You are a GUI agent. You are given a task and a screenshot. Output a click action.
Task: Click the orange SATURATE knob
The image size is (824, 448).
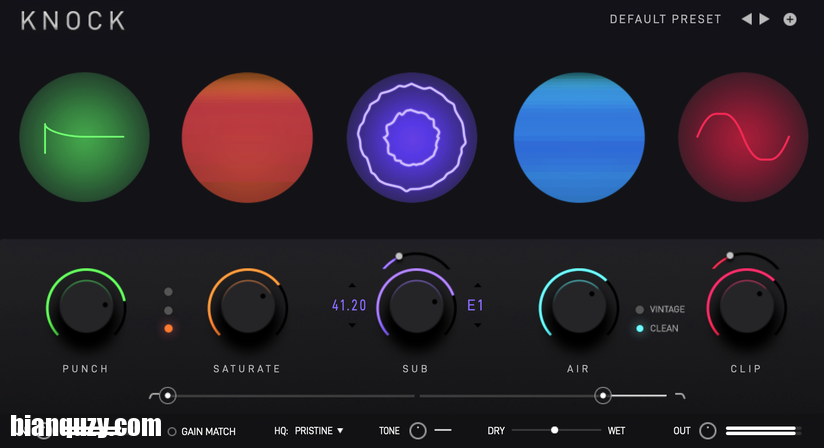coord(248,306)
